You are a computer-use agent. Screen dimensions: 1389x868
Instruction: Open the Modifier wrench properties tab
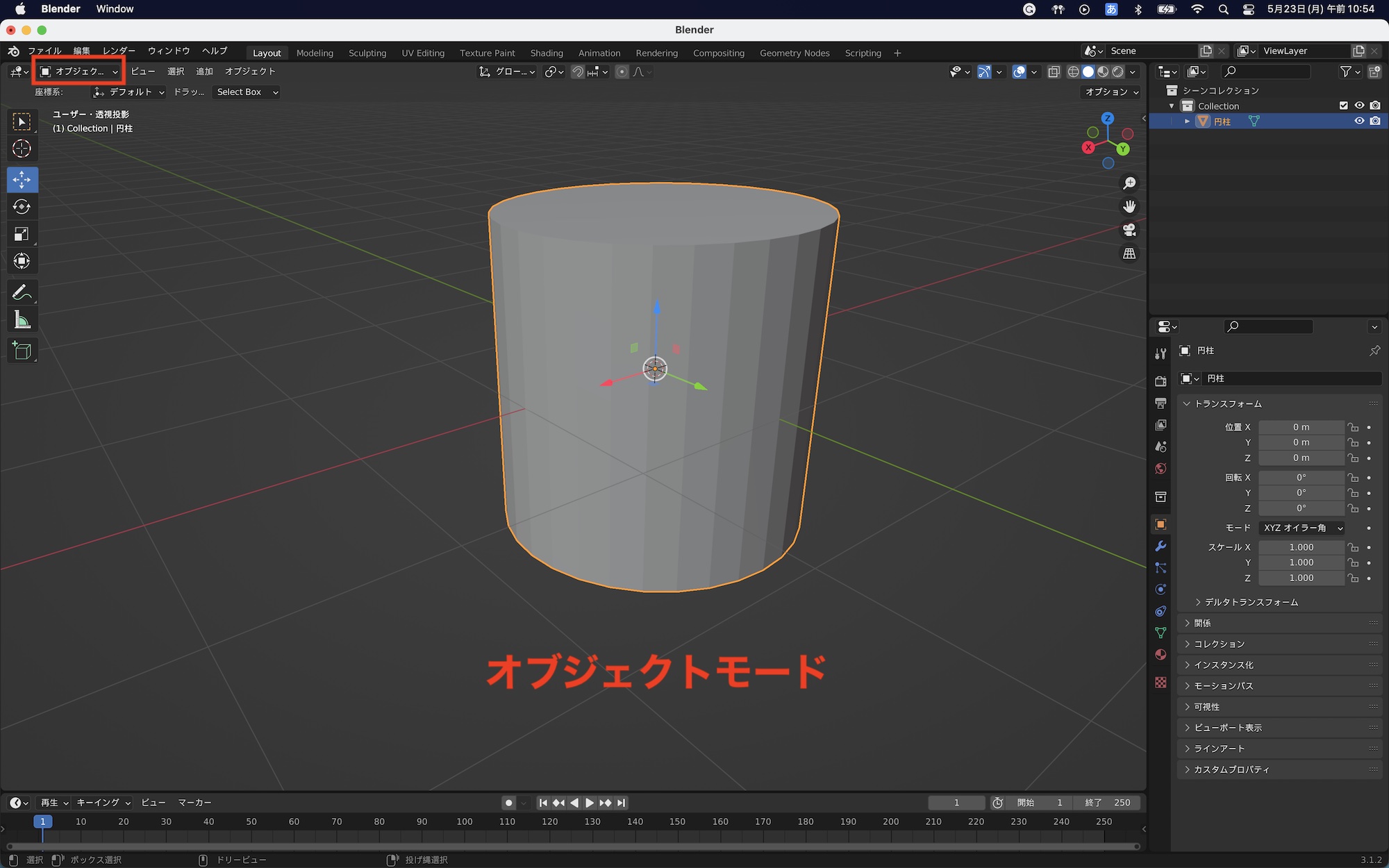[x=1161, y=546]
